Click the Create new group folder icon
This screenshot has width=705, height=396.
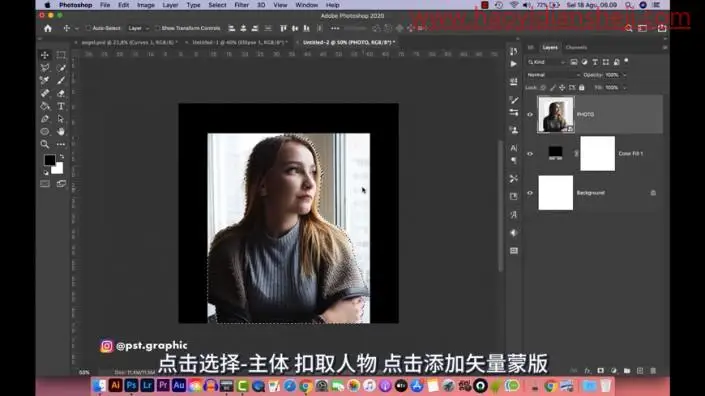point(627,371)
